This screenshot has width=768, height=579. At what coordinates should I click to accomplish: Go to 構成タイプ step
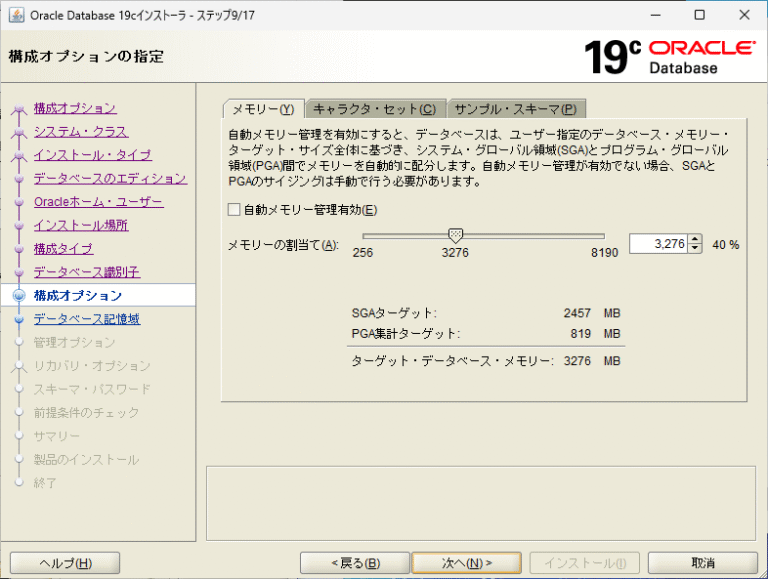point(63,249)
